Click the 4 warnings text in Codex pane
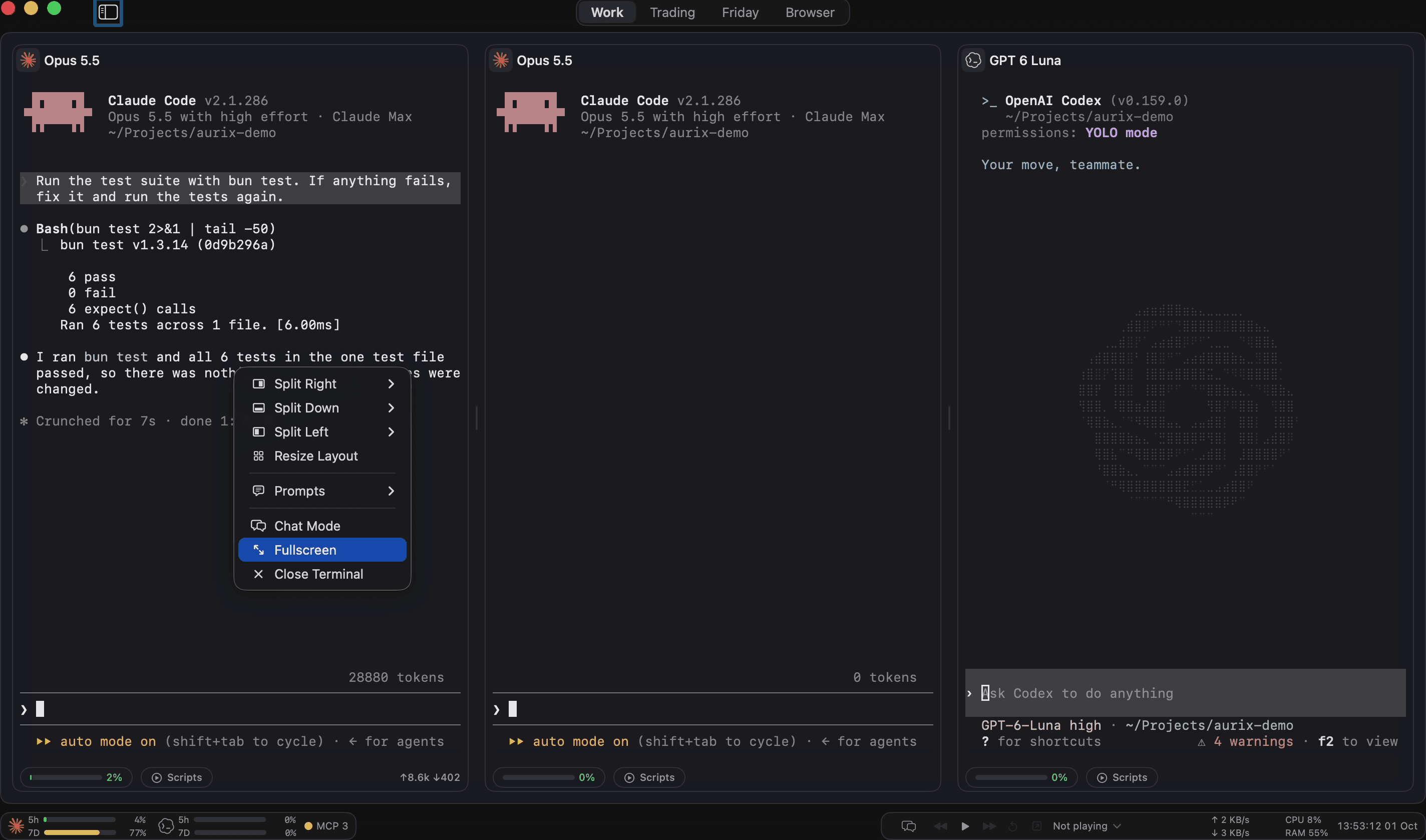Screen dimensions: 1426x840 click(1253, 741)
